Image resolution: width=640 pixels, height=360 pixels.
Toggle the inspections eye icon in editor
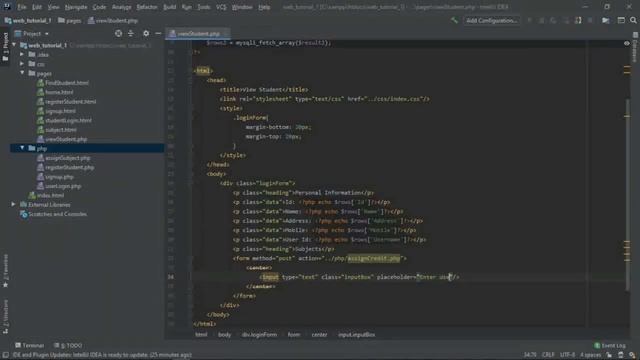click(627, 43)
